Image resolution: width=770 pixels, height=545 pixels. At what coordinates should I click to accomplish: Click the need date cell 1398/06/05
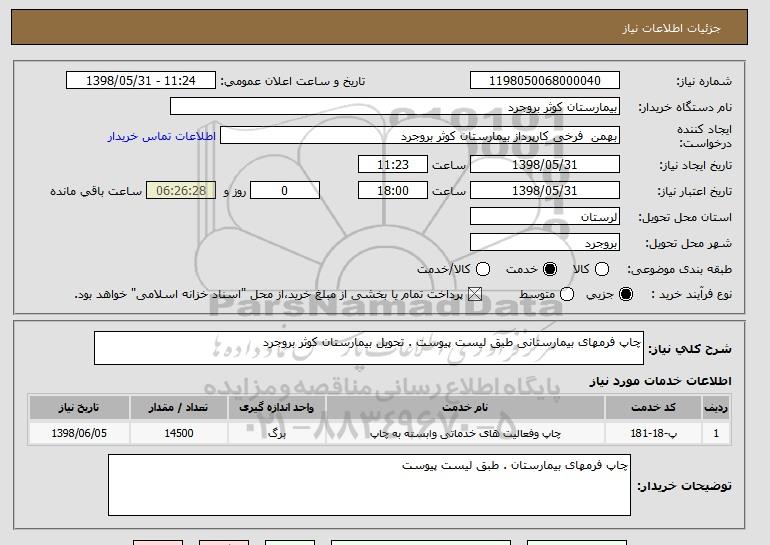79,433
